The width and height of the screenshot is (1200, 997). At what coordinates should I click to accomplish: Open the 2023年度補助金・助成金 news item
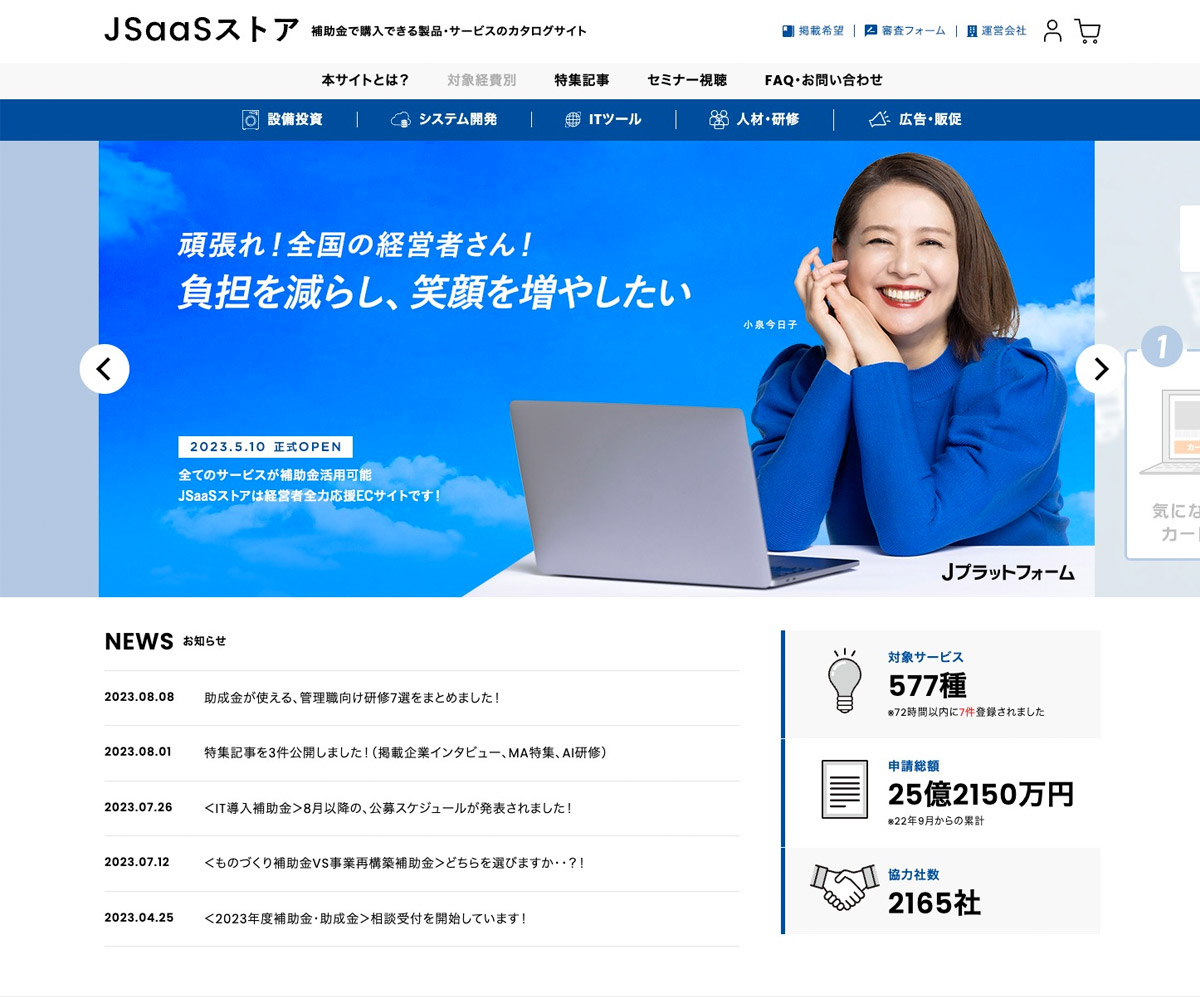point(365,918)
